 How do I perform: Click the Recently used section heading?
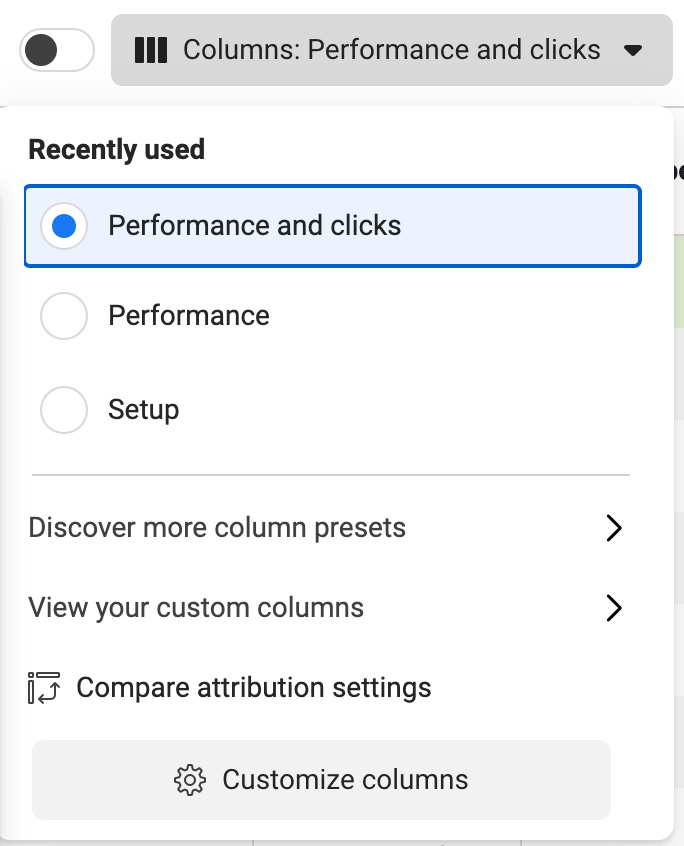coord(116,150)
